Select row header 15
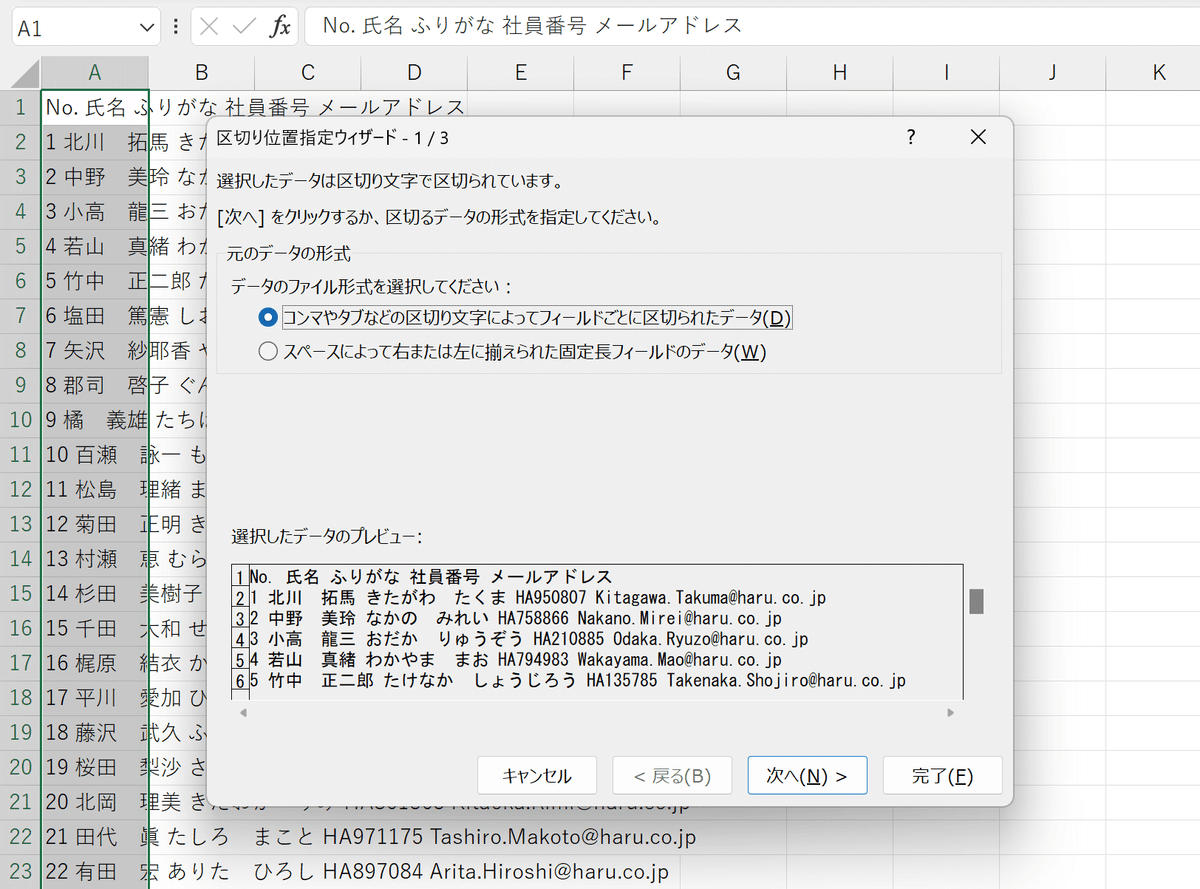This screenshot has height=889, width=1200. click(21, 595)
